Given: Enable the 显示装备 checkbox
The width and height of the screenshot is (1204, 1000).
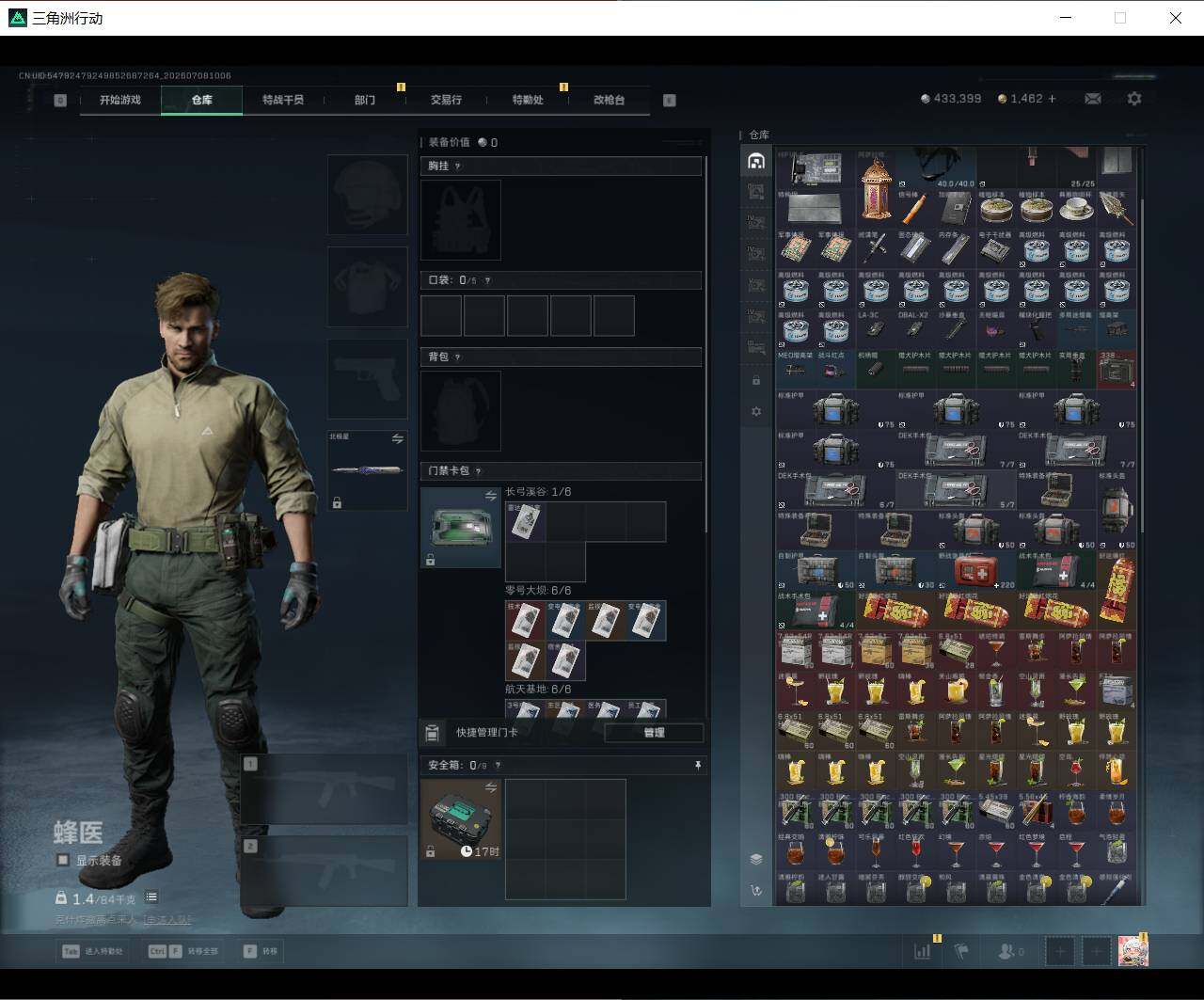Looking at the screenshot, I should tap(63, 861).
